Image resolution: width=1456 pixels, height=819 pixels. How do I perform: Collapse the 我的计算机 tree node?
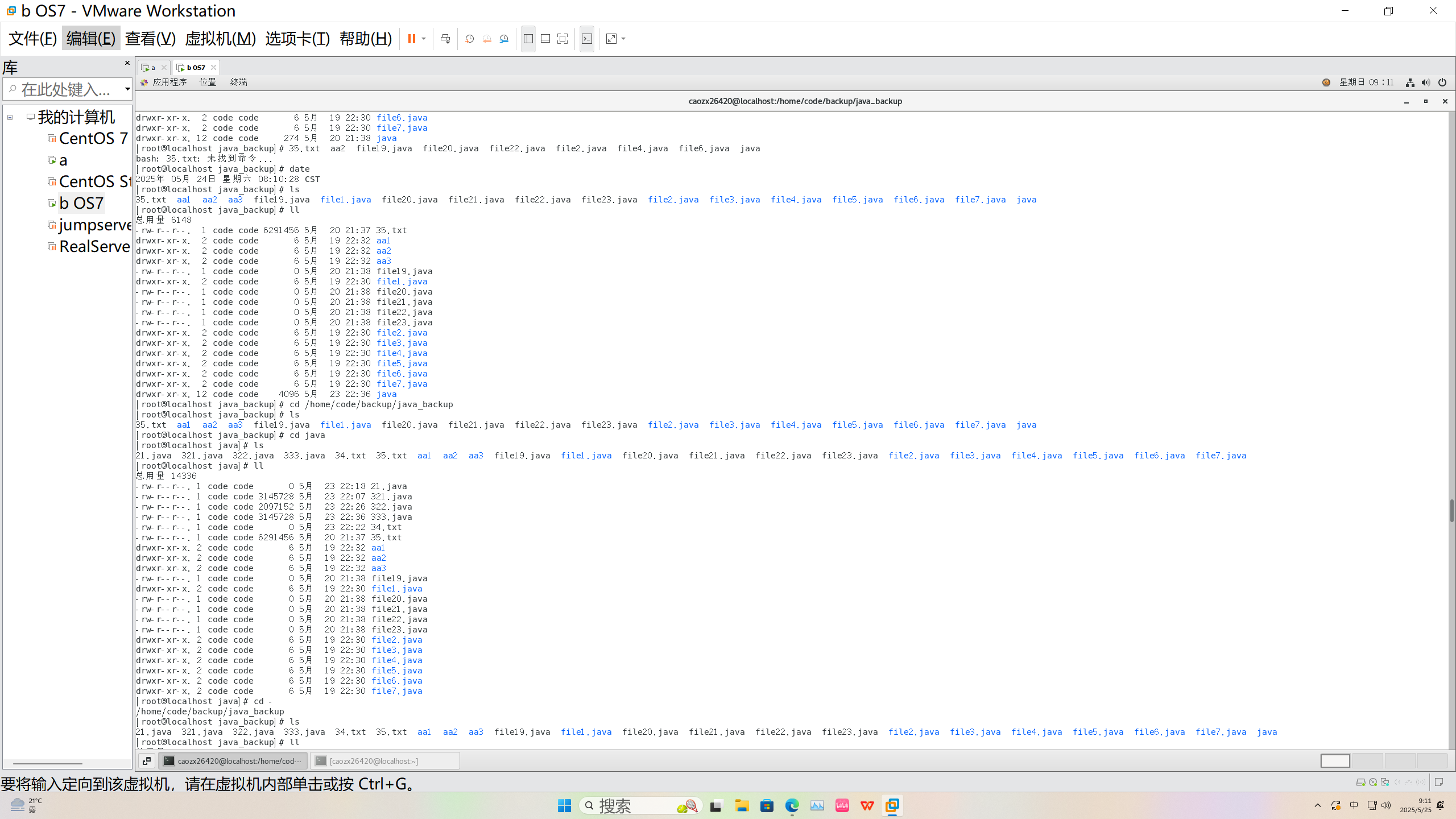(x=10, y=117)
